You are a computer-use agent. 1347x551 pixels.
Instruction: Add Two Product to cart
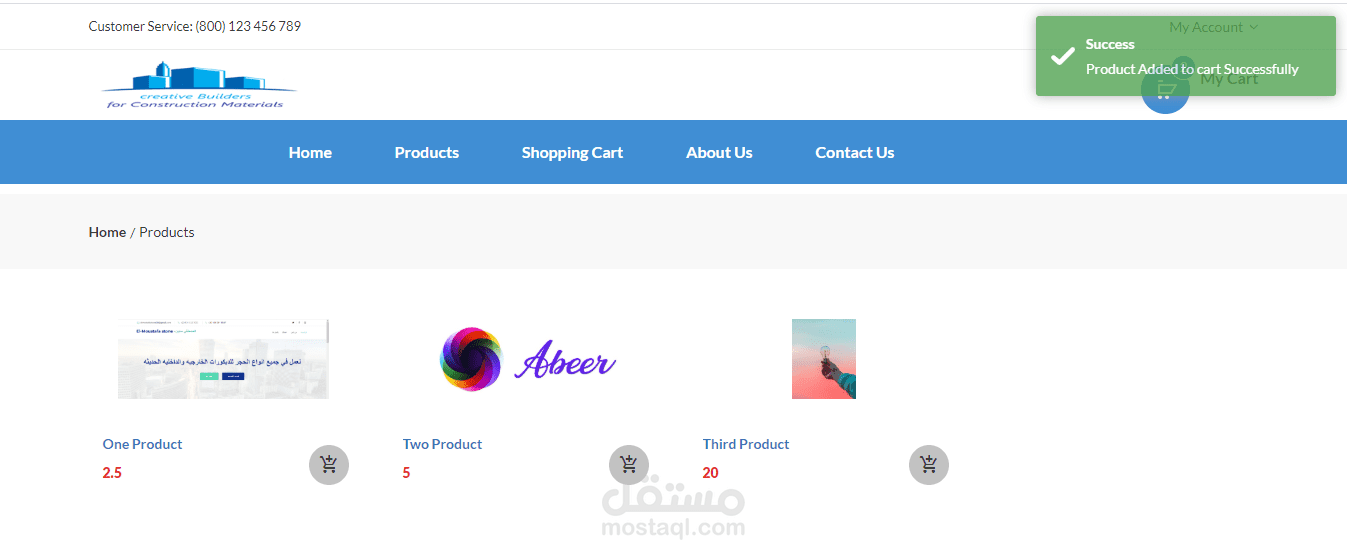pyautogui.click(x=629, y=465)
